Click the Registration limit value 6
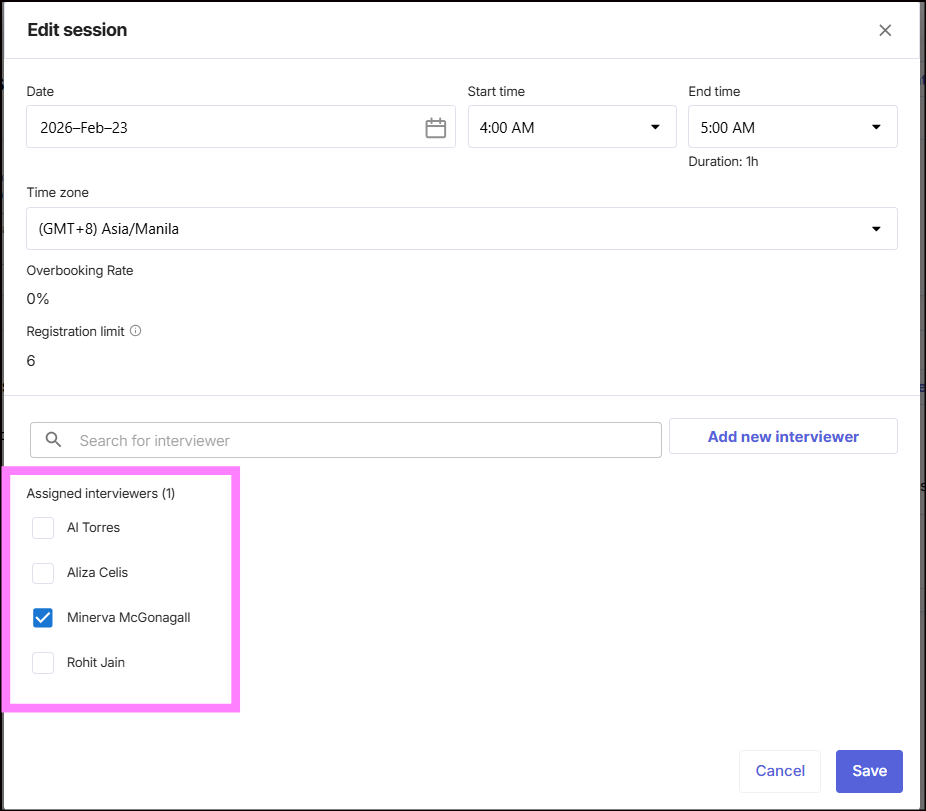This screenshot has width=926, height=811. [x=31, y=361]
